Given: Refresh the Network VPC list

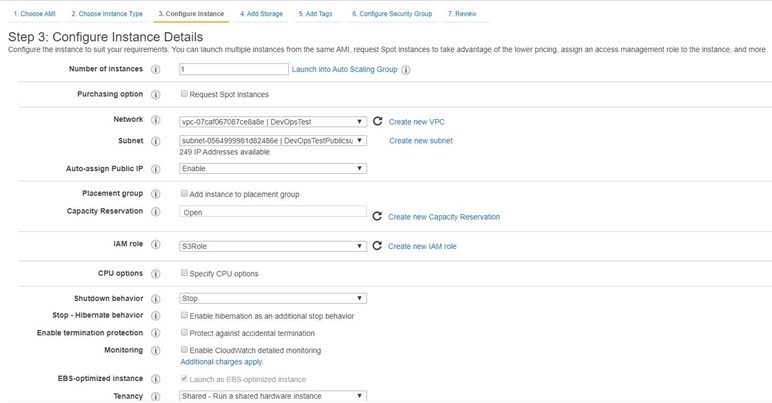Looking at the screenshot, I should (377, 121).
